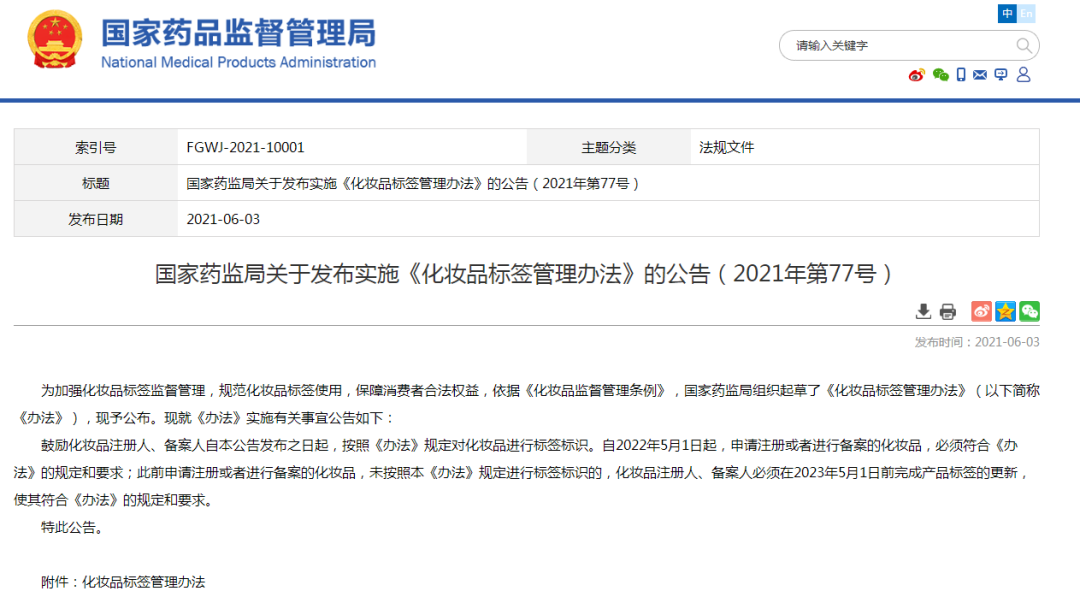Switch language to 中
The width and height of the screenshot is (1080, 597).
tap(1007, 13)
